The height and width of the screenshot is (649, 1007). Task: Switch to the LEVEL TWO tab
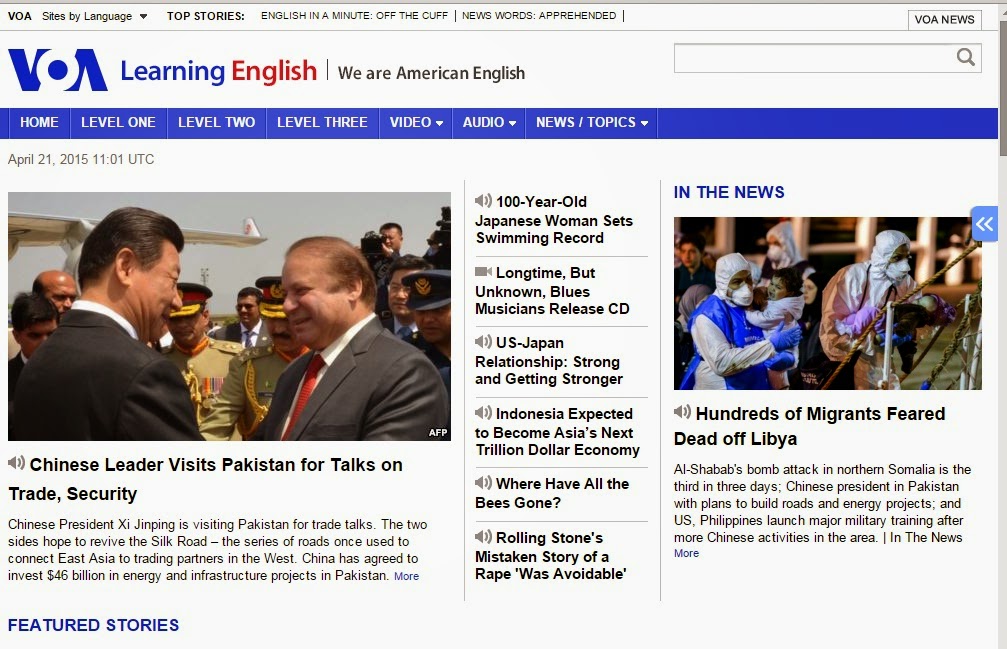[216, 122]
